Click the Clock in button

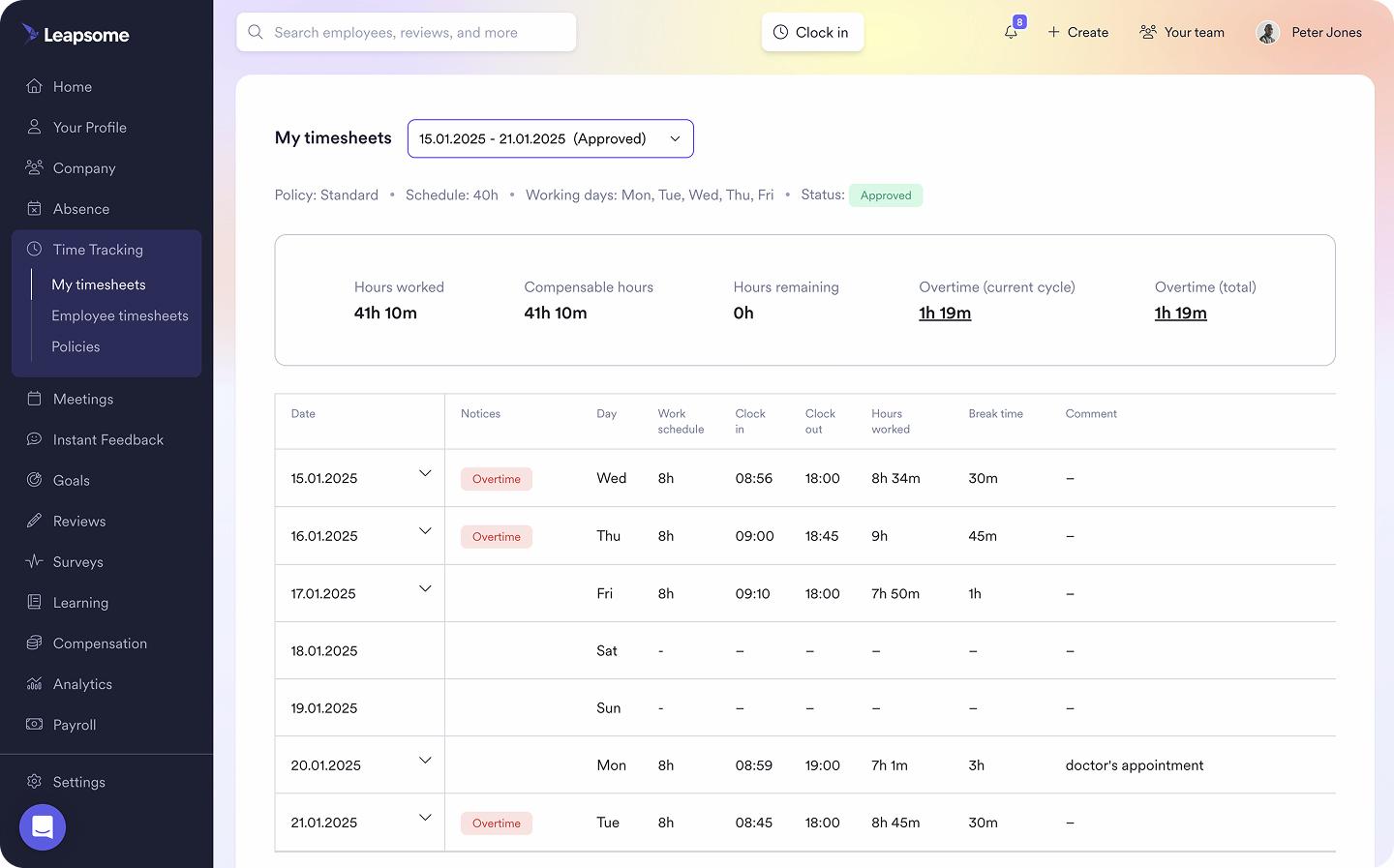tap(812, 32)
